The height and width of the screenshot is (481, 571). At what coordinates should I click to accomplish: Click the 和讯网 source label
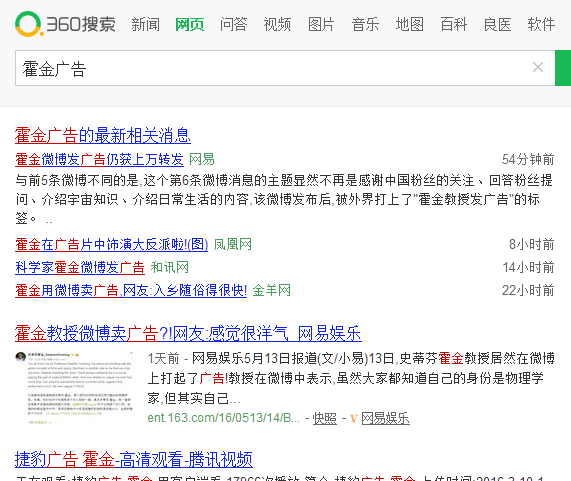pos(170,268)
